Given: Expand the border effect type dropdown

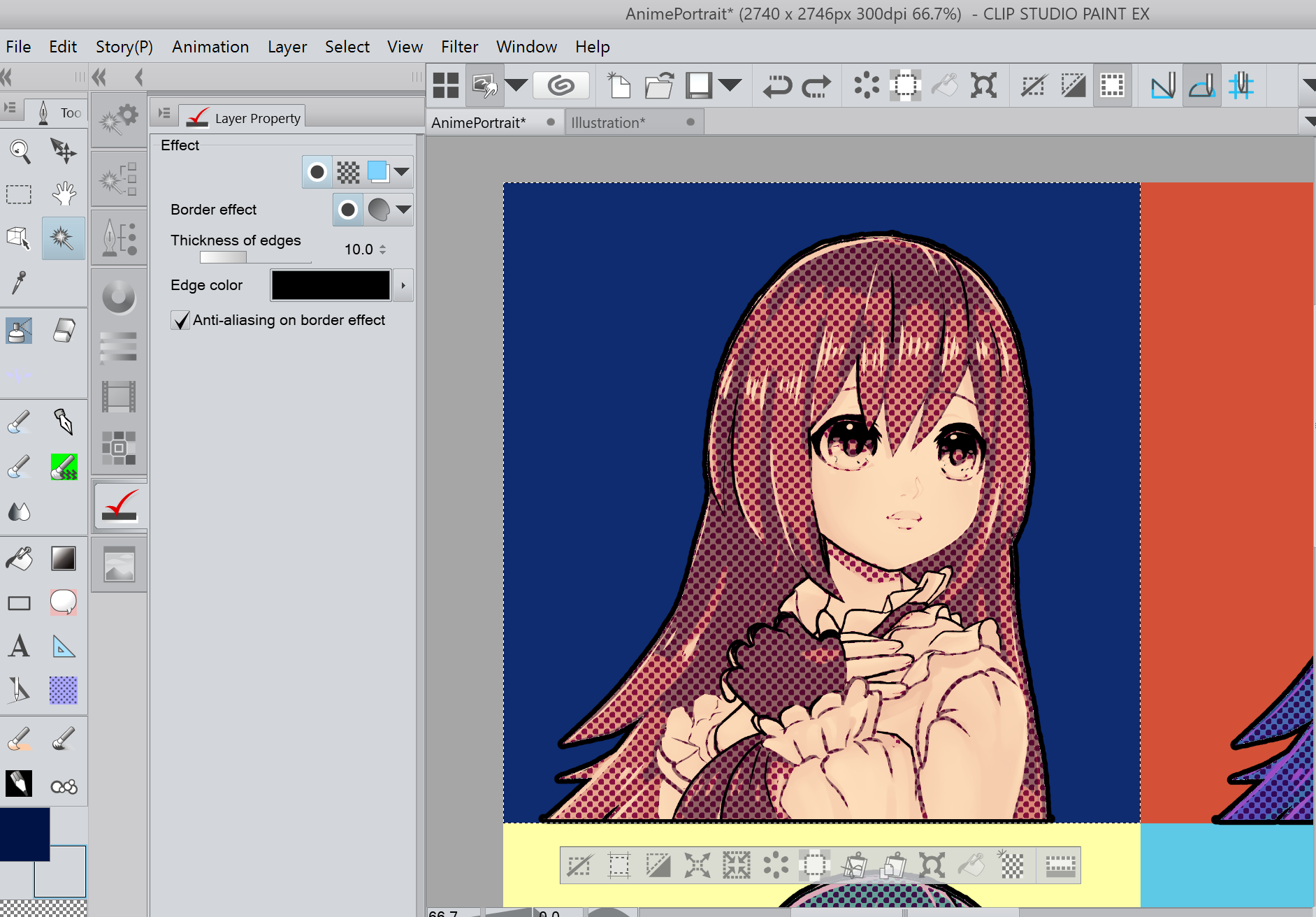Looking at the screenshot, I should point(403,210).
